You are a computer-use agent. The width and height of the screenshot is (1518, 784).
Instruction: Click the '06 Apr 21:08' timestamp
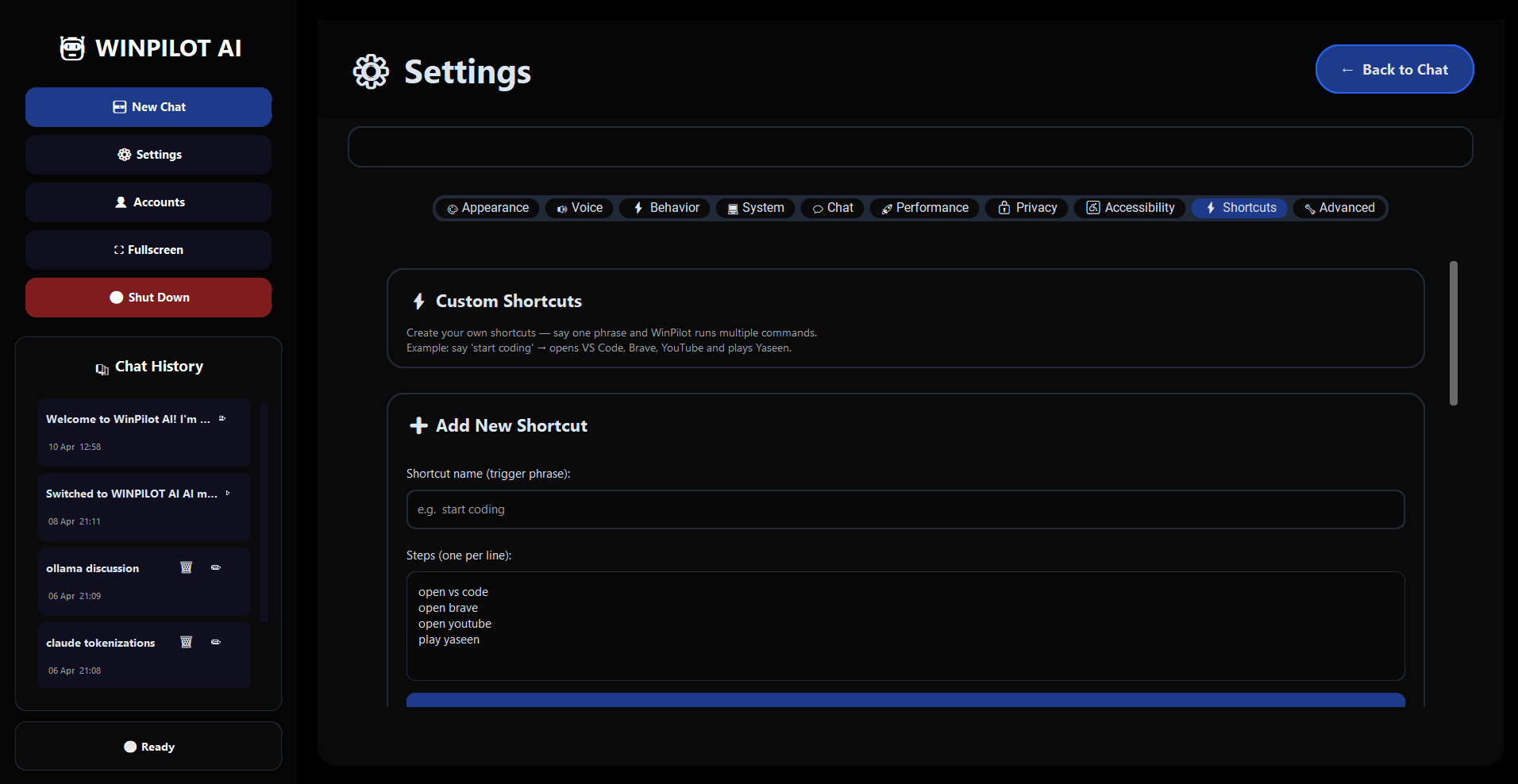click(x=75, y=671)
